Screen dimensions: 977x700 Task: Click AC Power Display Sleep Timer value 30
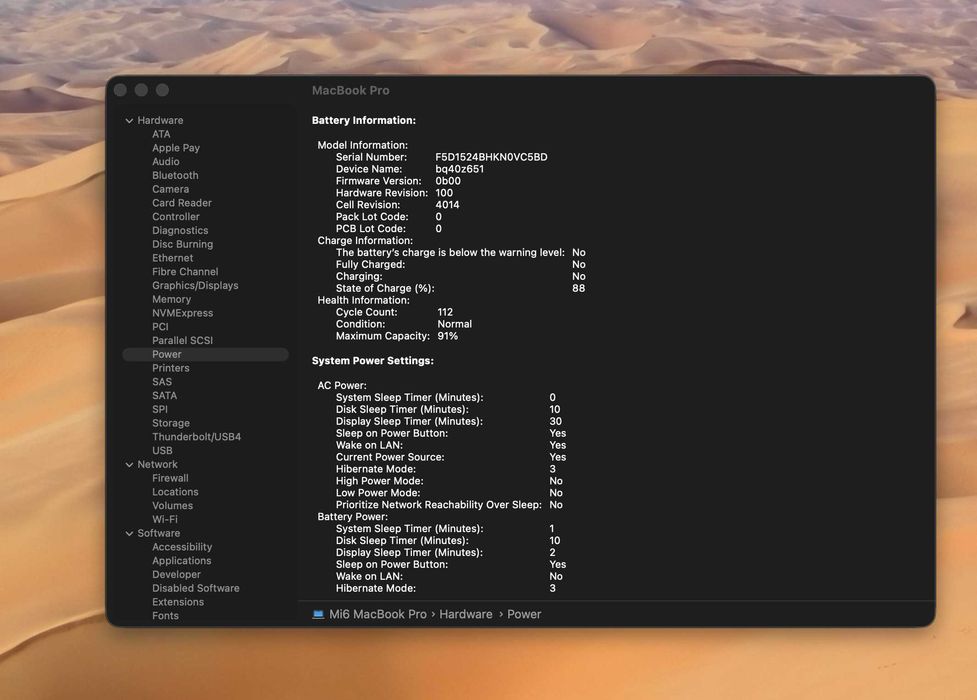[x=555, y=421]
